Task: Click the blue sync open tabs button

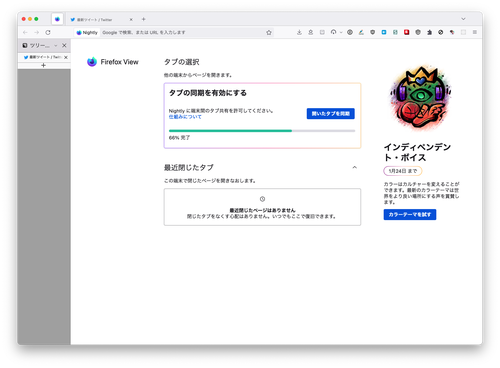Action: click(331, 114)
